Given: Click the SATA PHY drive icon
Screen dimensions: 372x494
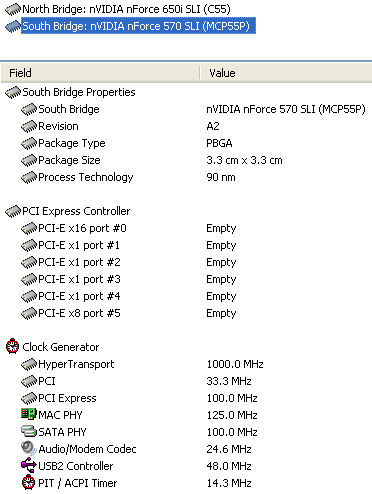Looking at the screenshot, I should click(x=29, y=431).
